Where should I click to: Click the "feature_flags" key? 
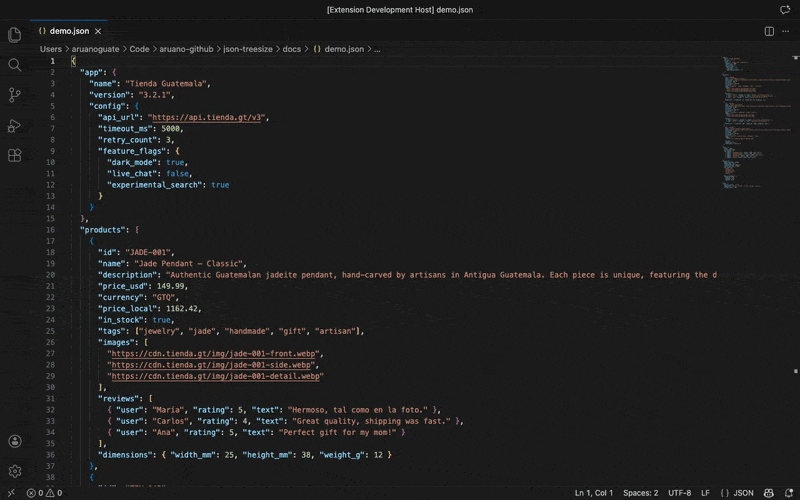(x=132, y=151)
